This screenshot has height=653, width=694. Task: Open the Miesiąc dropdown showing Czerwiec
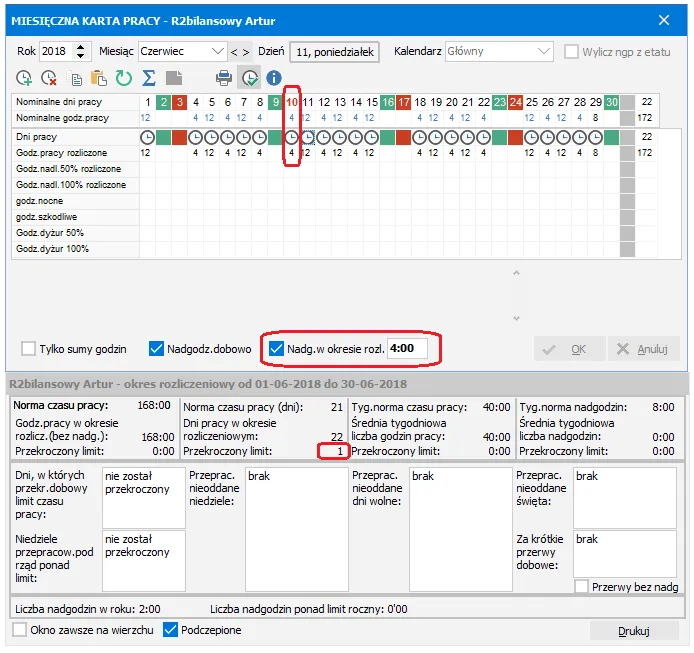(183, 50)
